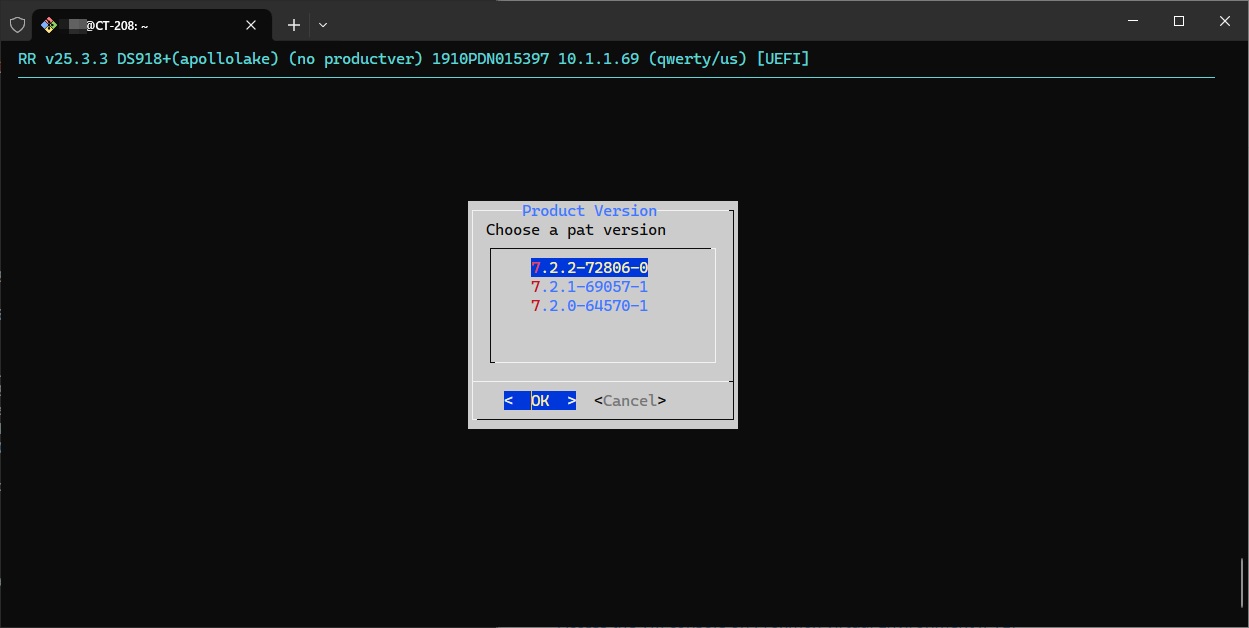Open a new terminal tab with plus

[x=294, y=25]
